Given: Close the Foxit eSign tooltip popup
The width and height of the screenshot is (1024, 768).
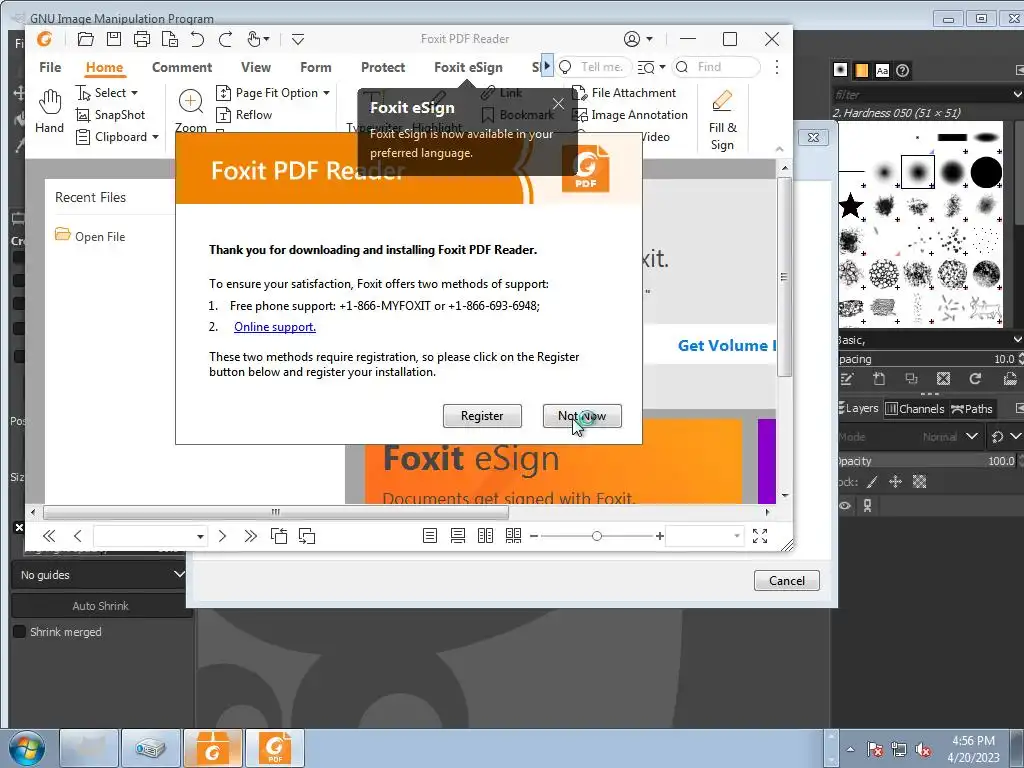Looking at the screenshot, I should coord(558,104).
